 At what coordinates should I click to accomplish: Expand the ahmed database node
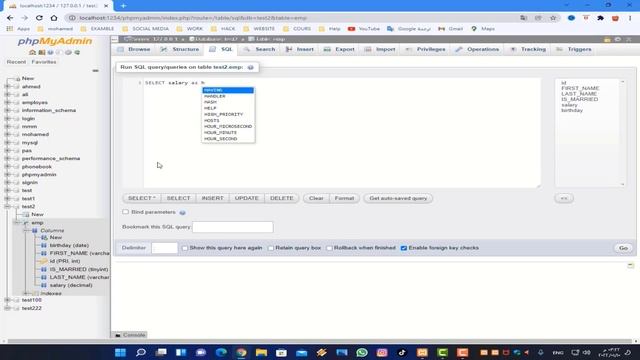click(x=7, y=87)
